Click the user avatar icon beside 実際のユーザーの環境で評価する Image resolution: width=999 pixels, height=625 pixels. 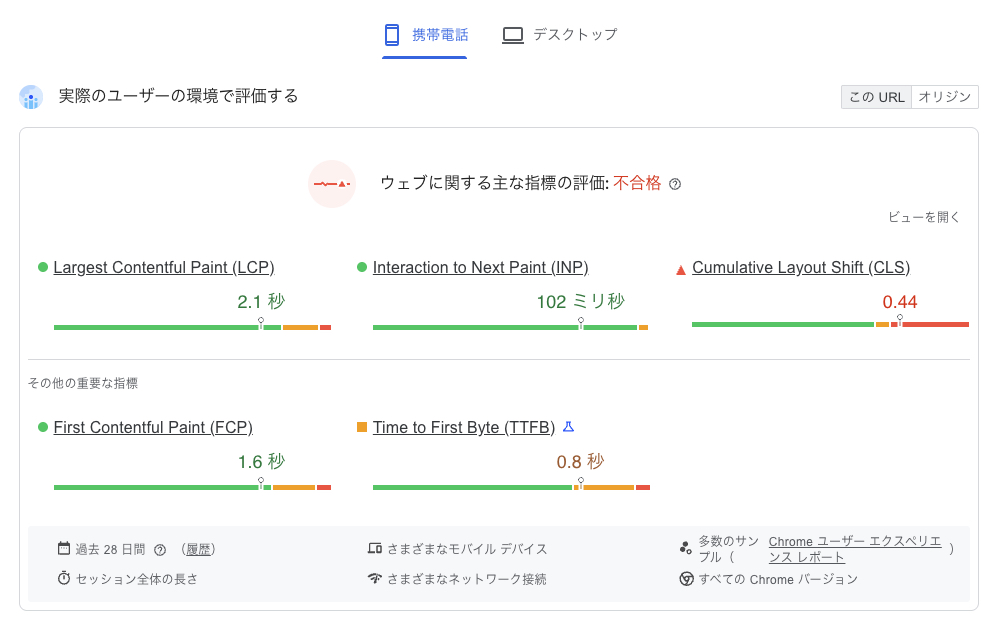pos(33,96)
